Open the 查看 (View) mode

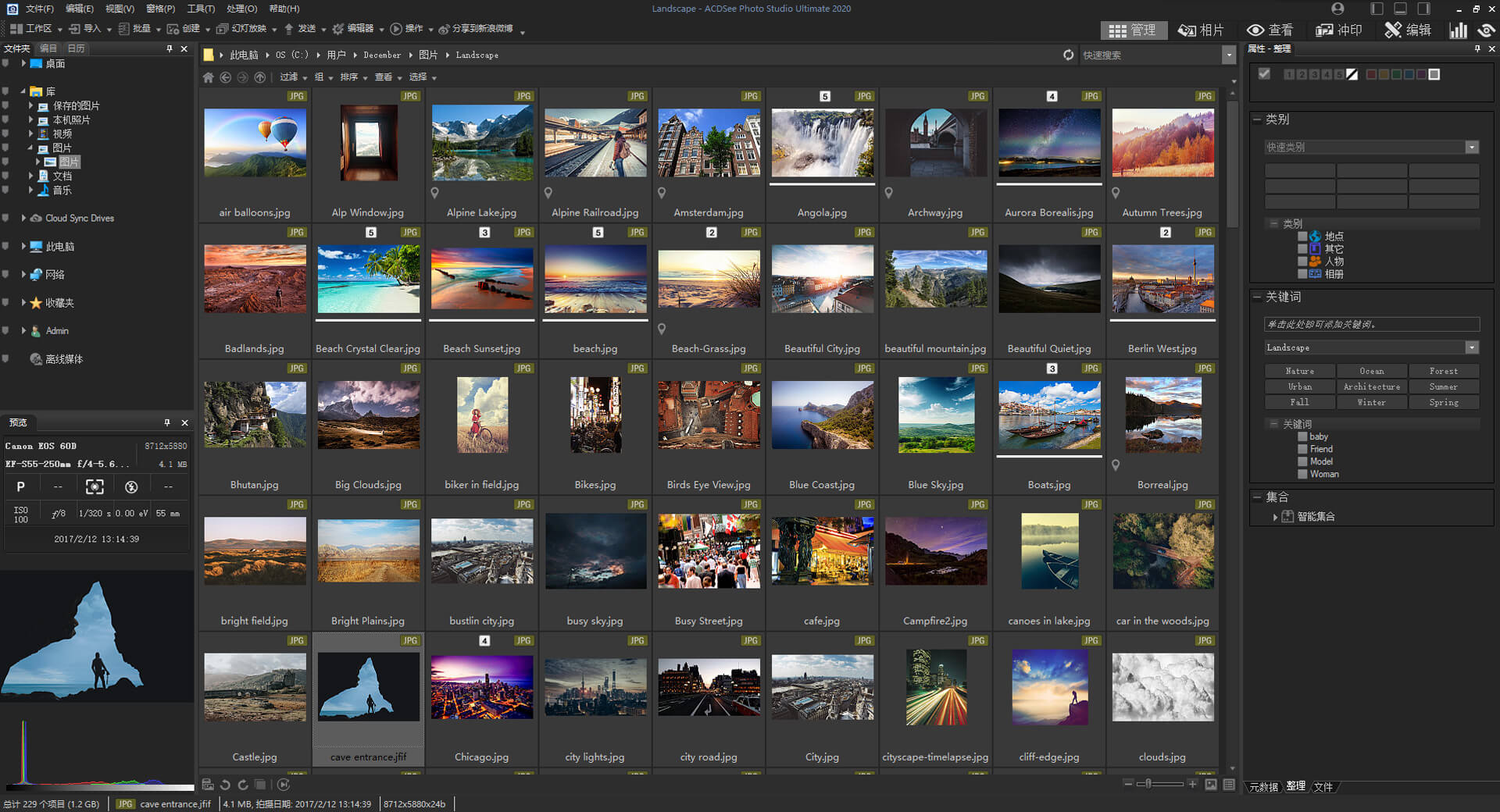[x=1270, y=30]
